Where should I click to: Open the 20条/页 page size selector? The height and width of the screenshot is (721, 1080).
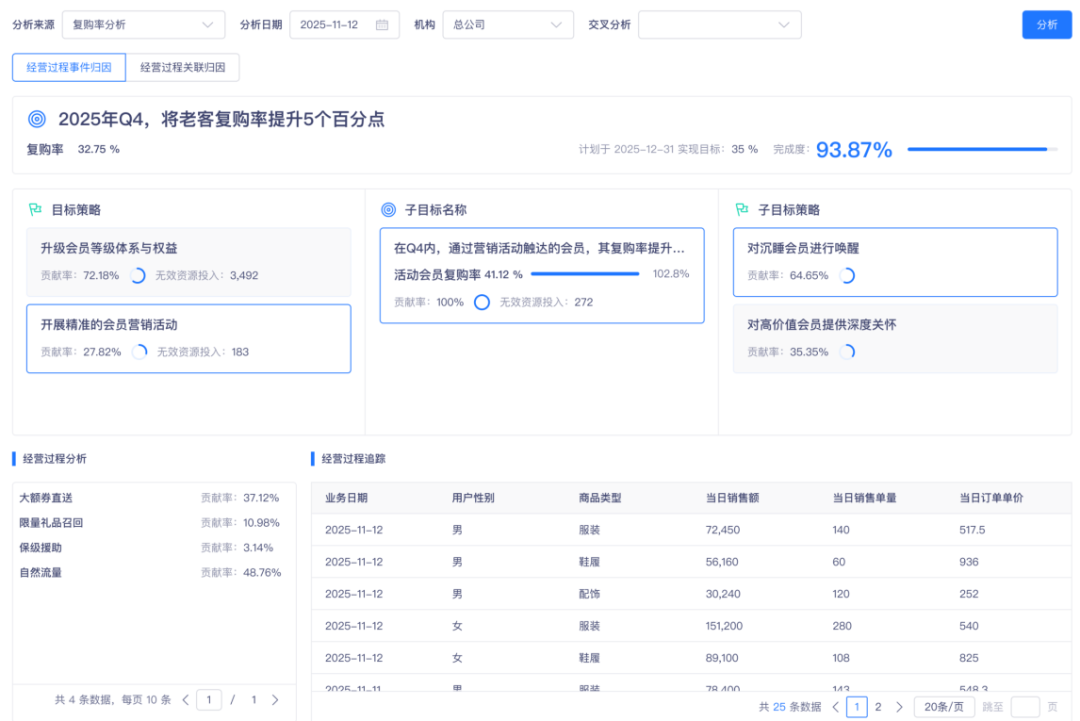click(x=944, y=706)
